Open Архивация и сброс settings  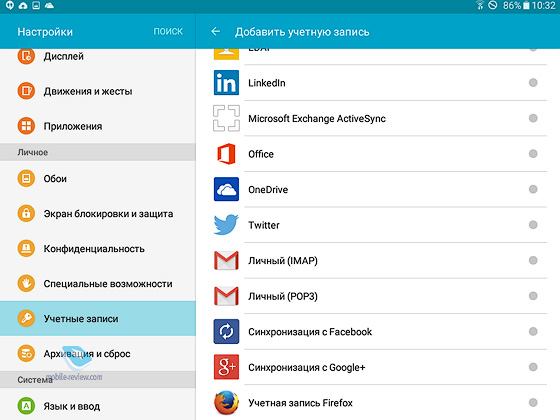click(x=98, y=353)
